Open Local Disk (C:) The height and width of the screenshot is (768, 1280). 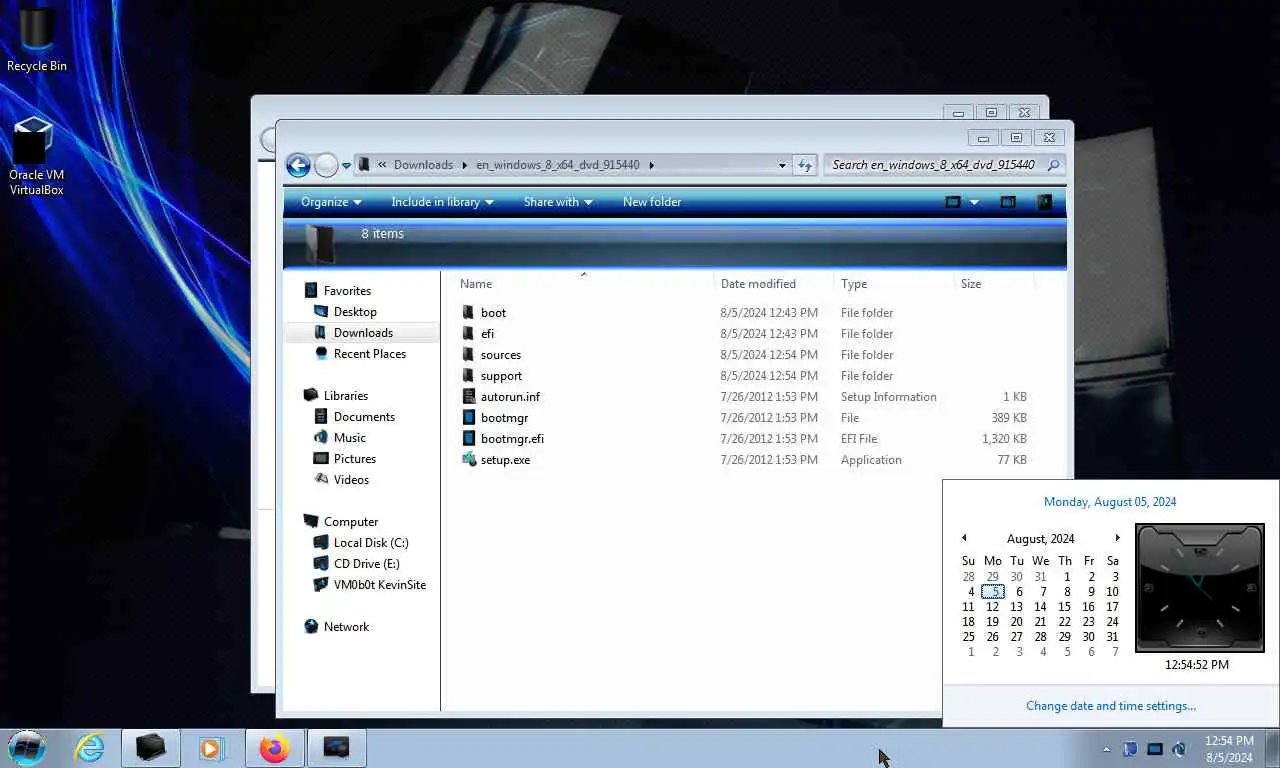[x=371, y=543]
